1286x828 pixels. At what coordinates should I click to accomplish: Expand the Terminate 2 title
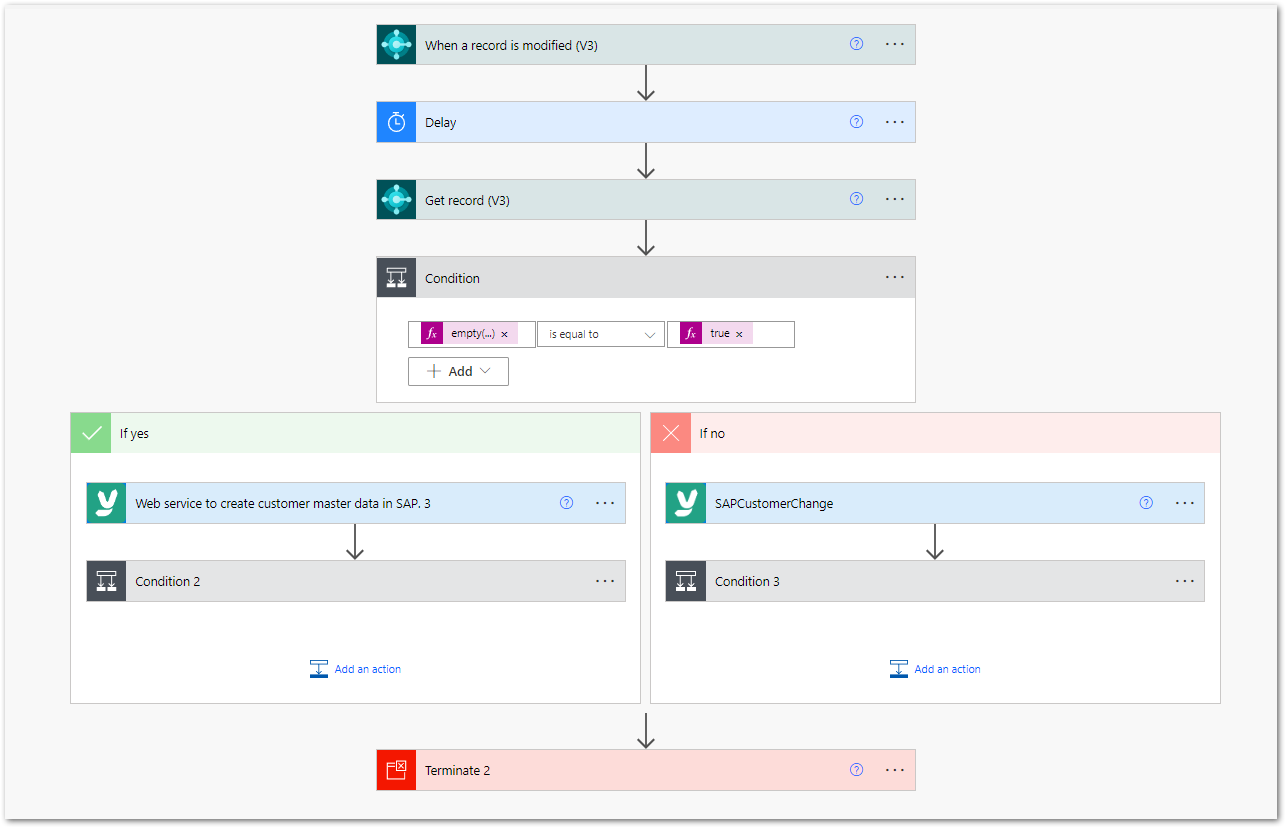click(x=457, y=771)
